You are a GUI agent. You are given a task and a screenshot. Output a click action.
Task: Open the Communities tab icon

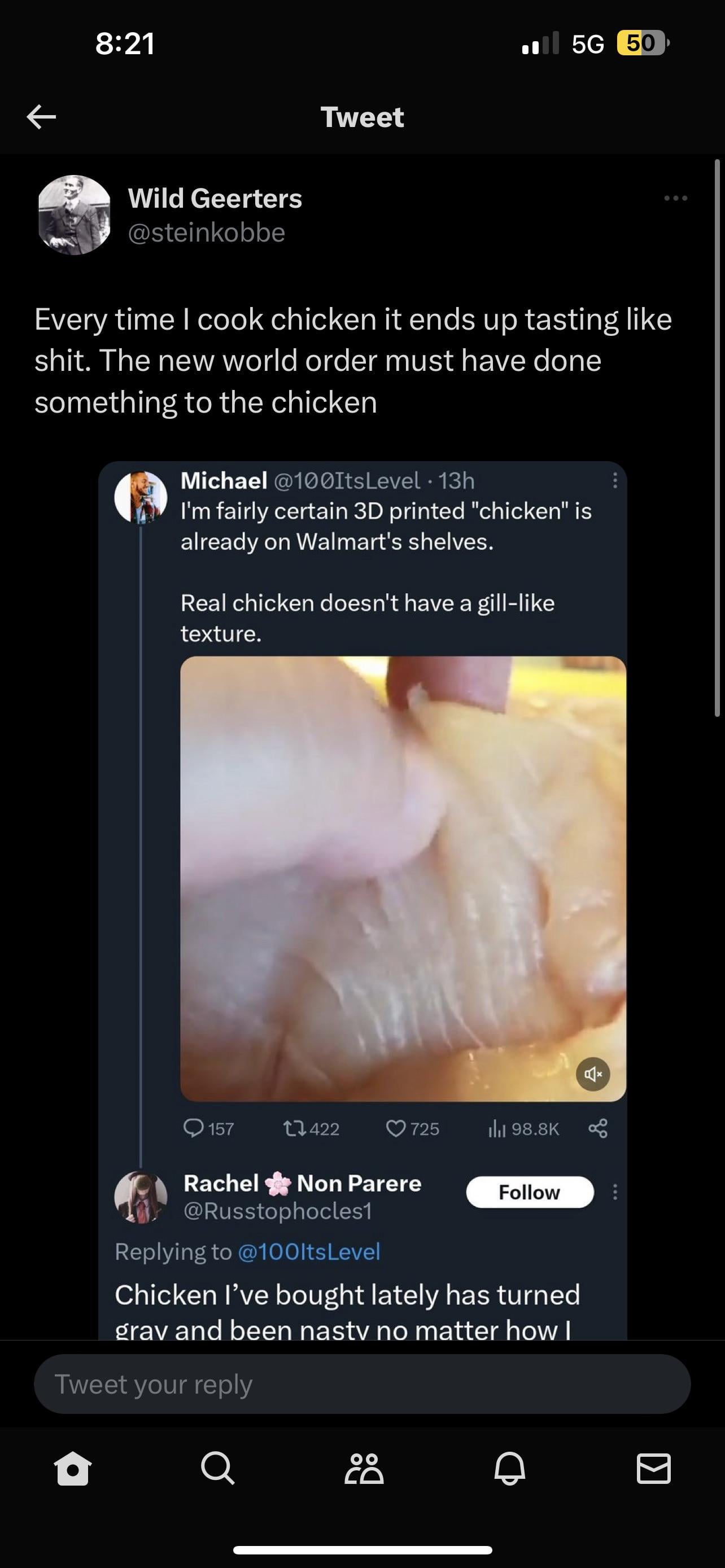tap(364, 1468)
